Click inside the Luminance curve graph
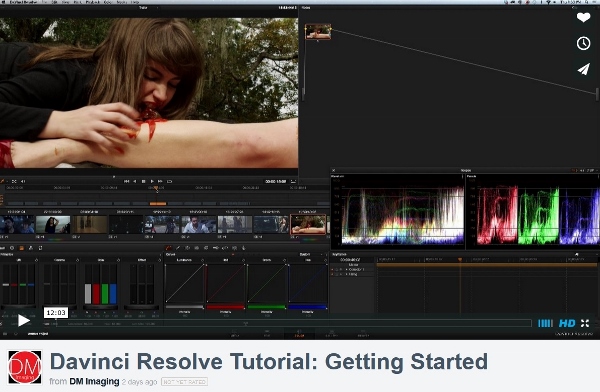Viewport: 600px width, 392px height. [185, 283]
